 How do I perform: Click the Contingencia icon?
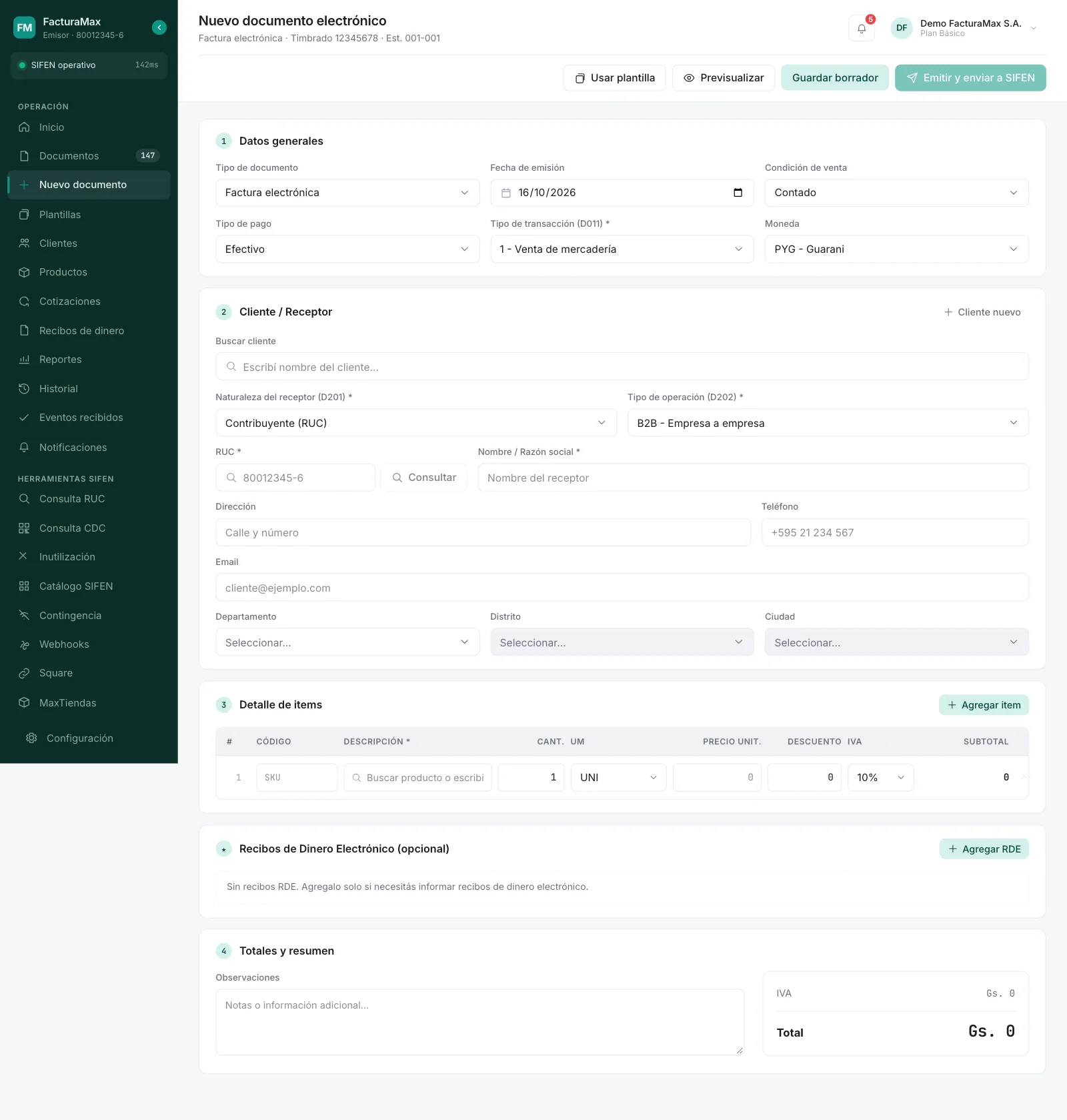click(24, 616)
